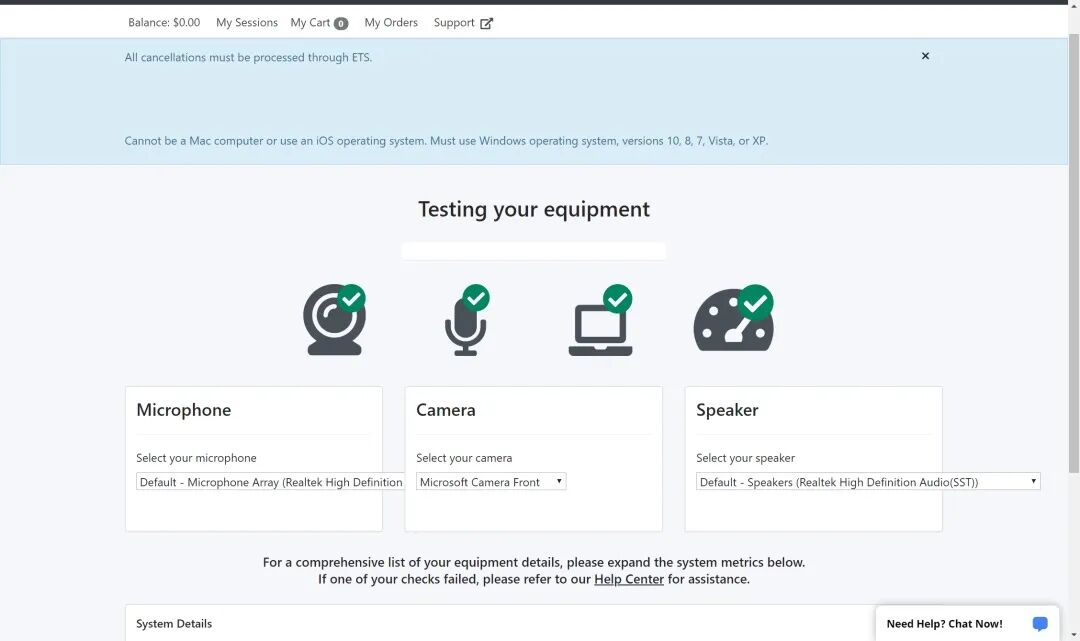Click the microphone check status icon
Screen dimensions: 1080x641
(466, 319)
